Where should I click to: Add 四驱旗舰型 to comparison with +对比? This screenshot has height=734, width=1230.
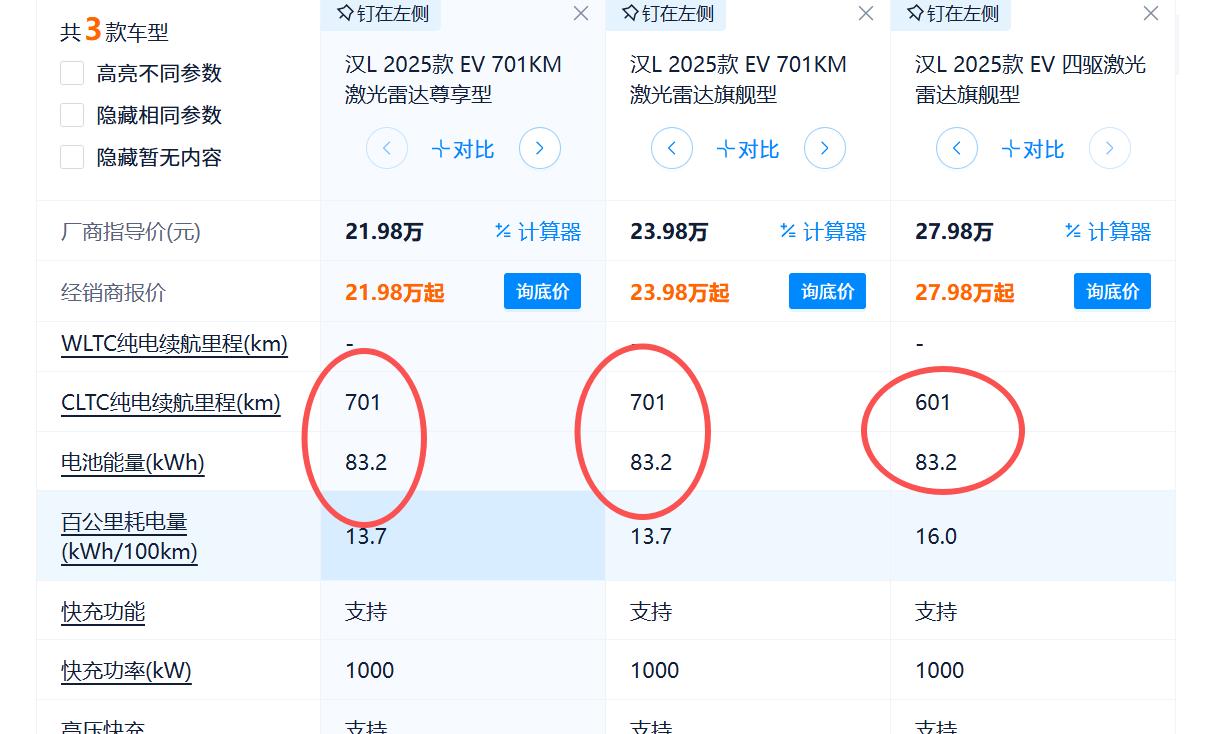1033,149
